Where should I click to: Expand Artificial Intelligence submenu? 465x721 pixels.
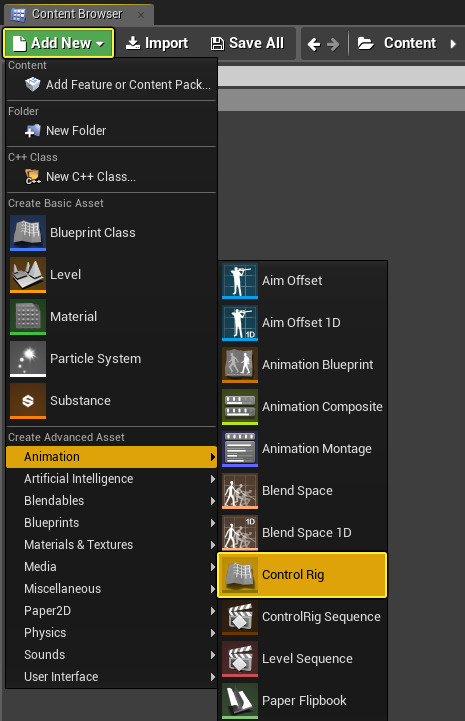[111, 479]
